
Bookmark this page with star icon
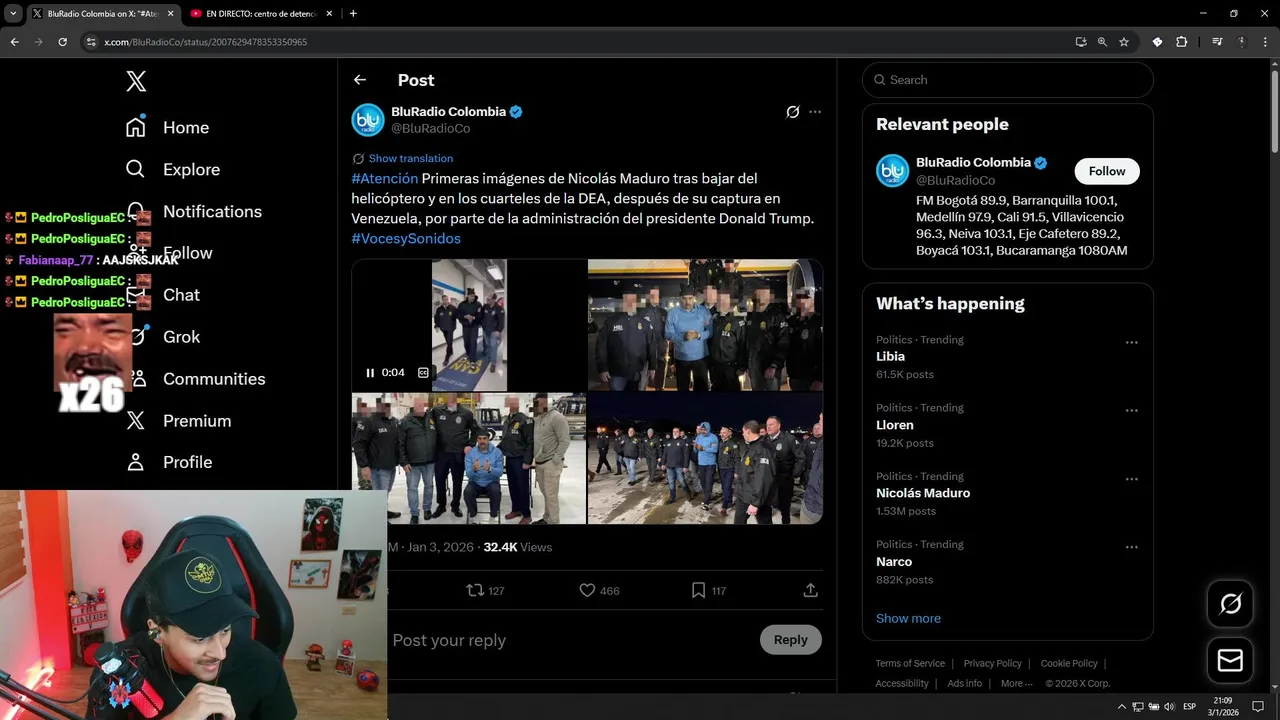coord(1124,42)
